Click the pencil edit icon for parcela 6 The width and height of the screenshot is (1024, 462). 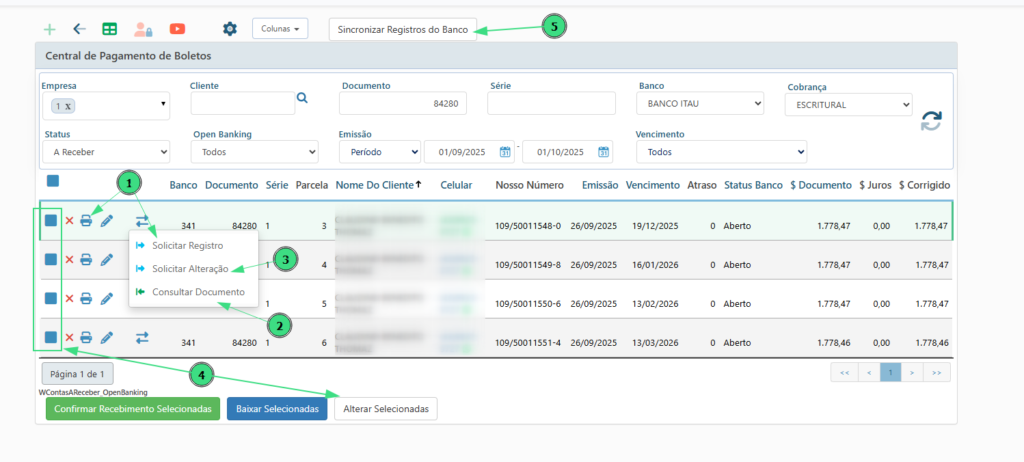107,338
